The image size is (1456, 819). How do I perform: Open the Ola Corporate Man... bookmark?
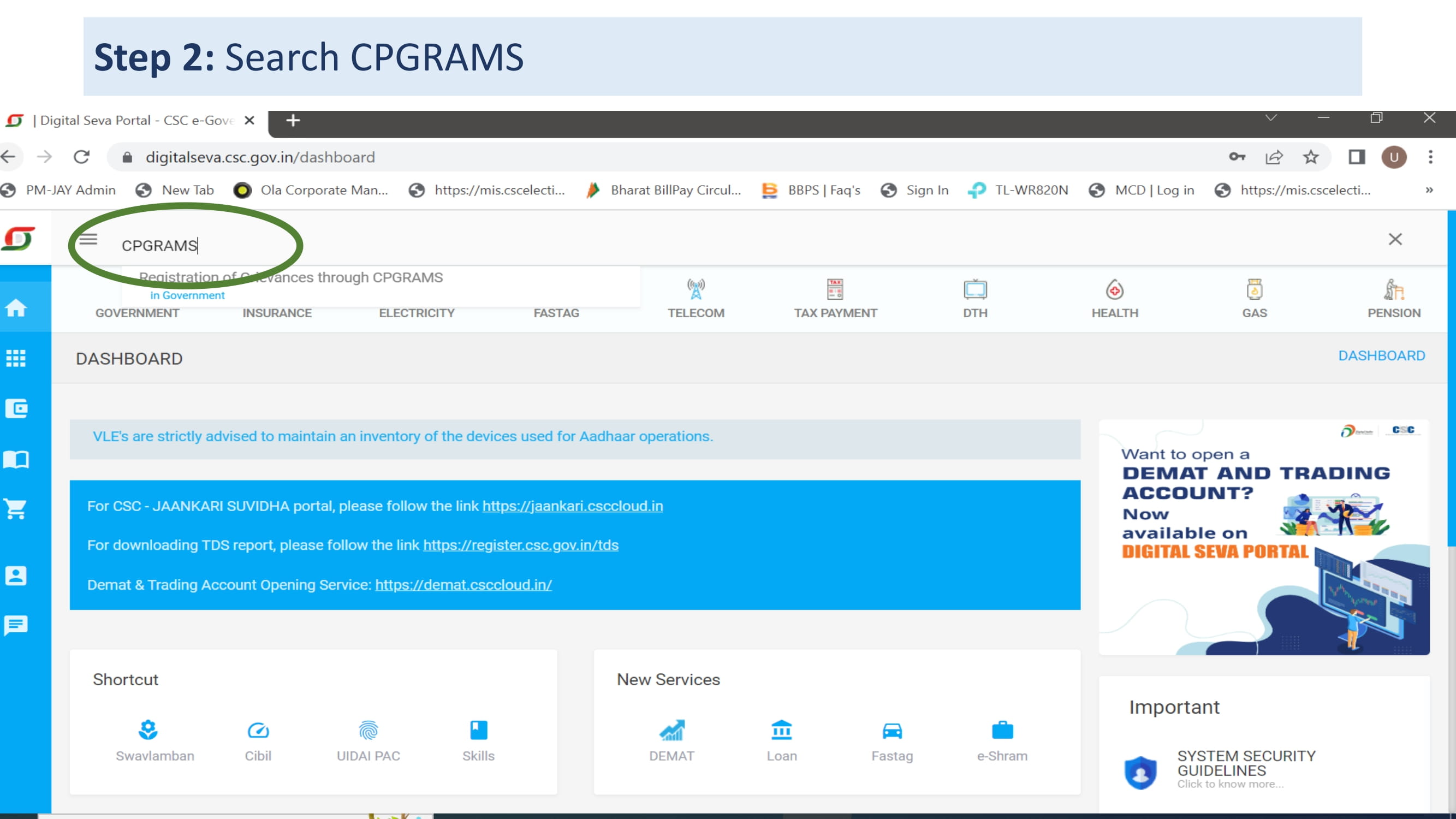pyautogui.click(x=311, y=190)
